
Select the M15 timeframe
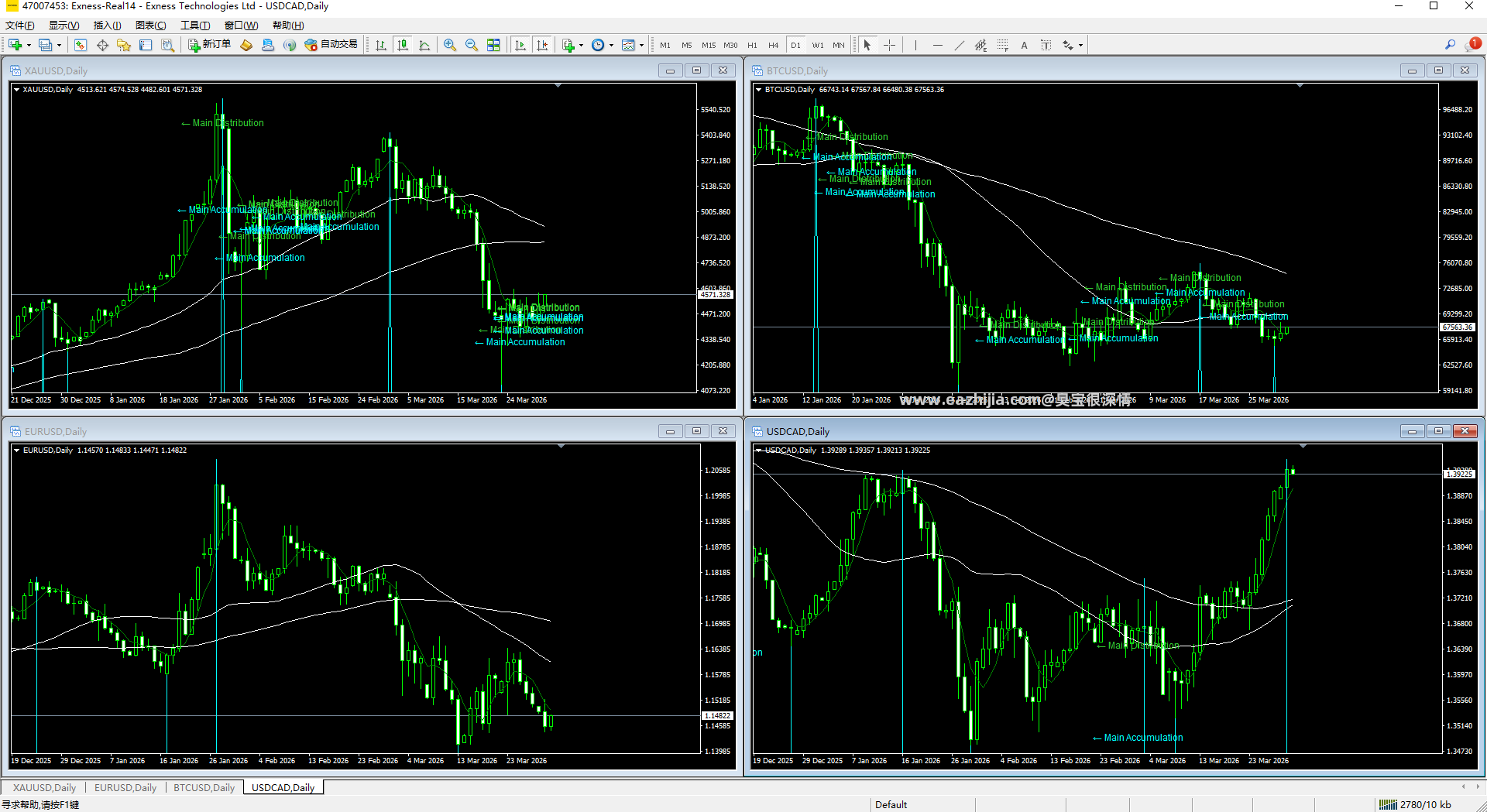pyautogui.click(x=709, y=45)
